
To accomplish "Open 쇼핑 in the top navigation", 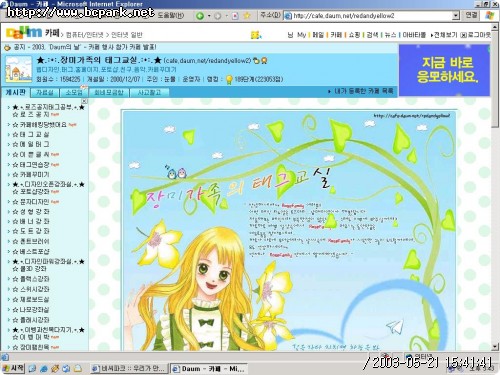I will point(354,35).
